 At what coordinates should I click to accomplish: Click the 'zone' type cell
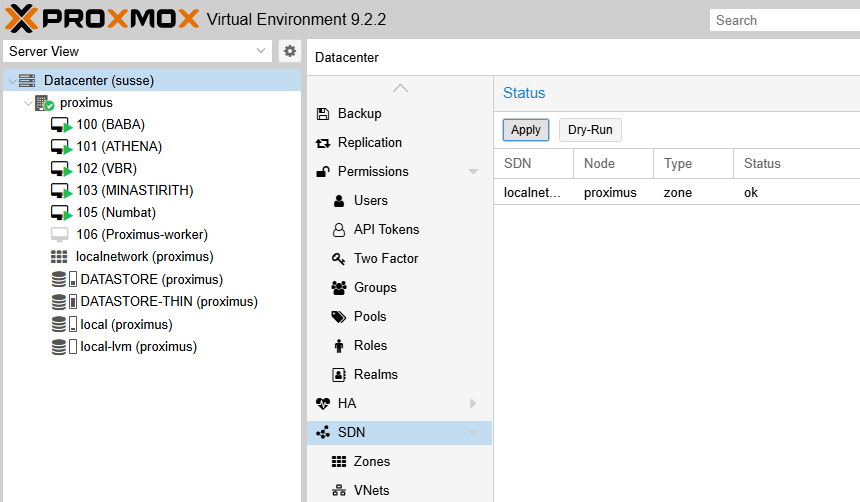tap(678, 193)
